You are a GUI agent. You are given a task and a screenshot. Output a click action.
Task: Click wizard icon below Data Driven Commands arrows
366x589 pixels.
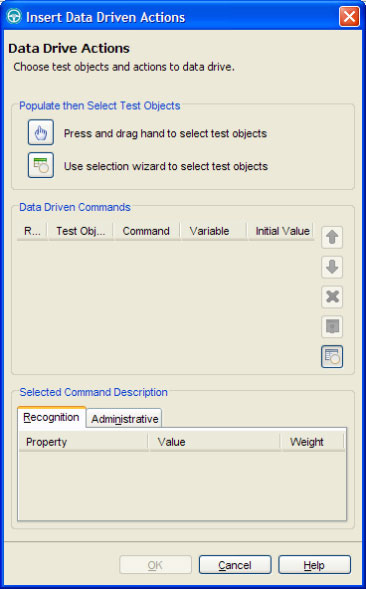pyautogui.click(x=332, y=356)
